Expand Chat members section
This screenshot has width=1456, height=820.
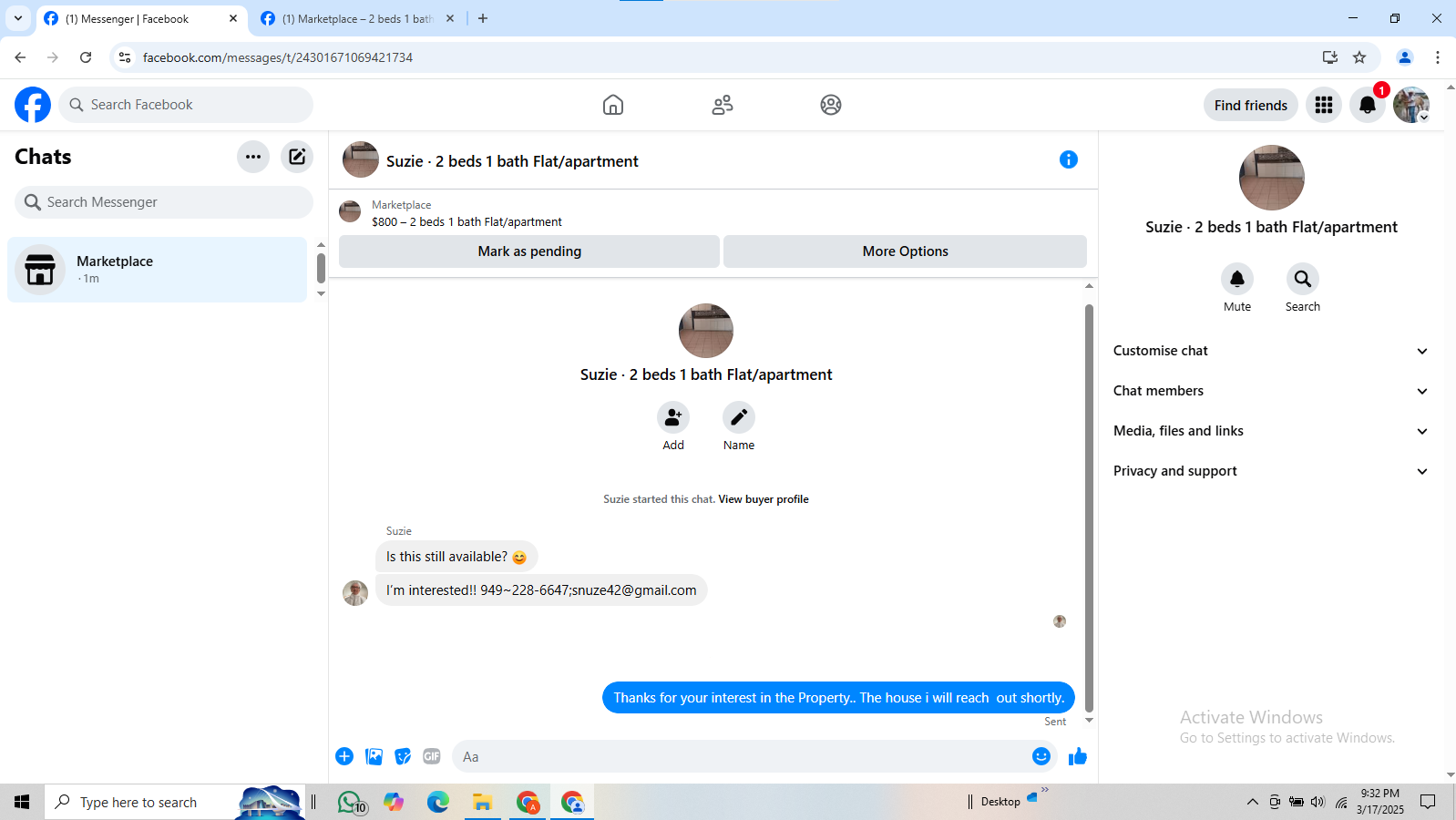[x=1271, y=391]
